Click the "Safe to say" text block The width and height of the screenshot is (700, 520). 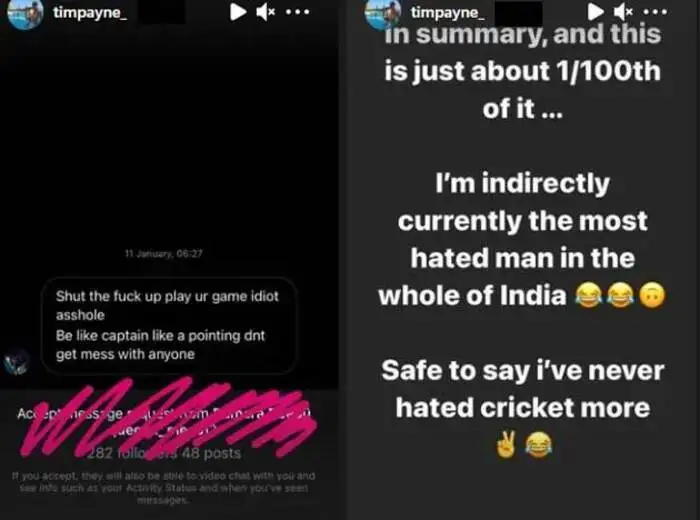coord(522,389)
